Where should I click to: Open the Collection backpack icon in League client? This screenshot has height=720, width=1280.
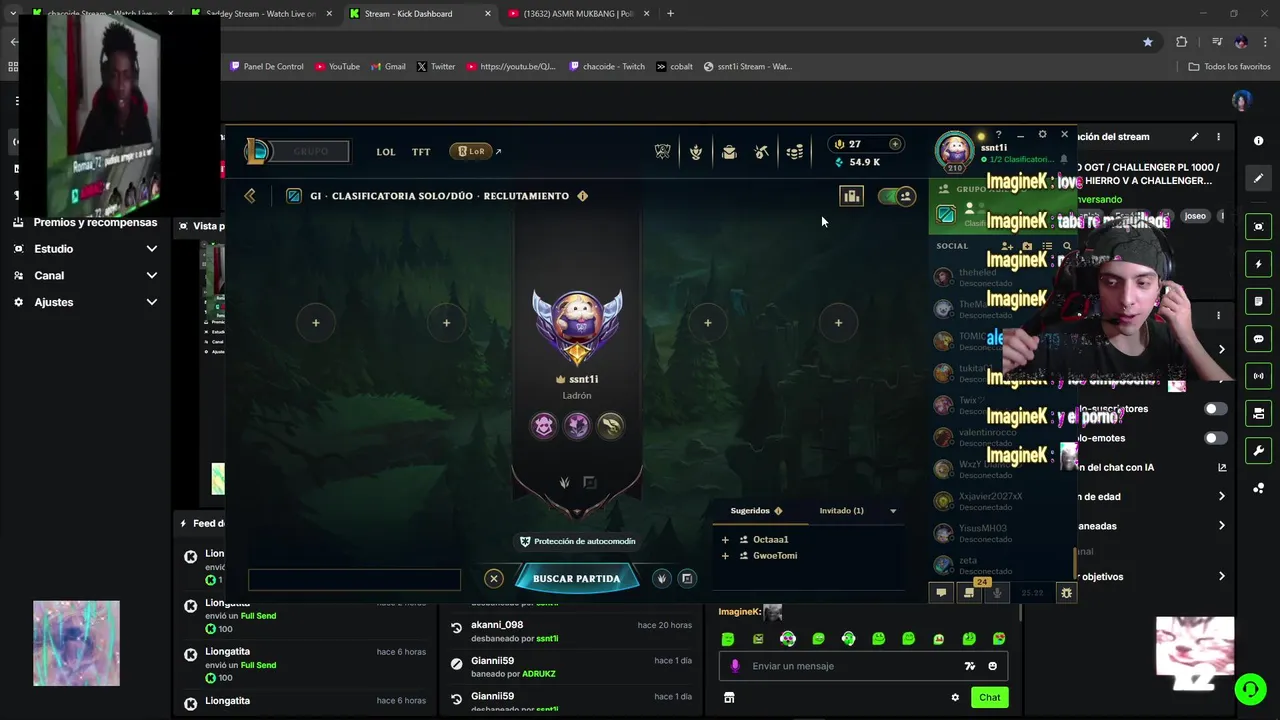click(x=729, y=152)
